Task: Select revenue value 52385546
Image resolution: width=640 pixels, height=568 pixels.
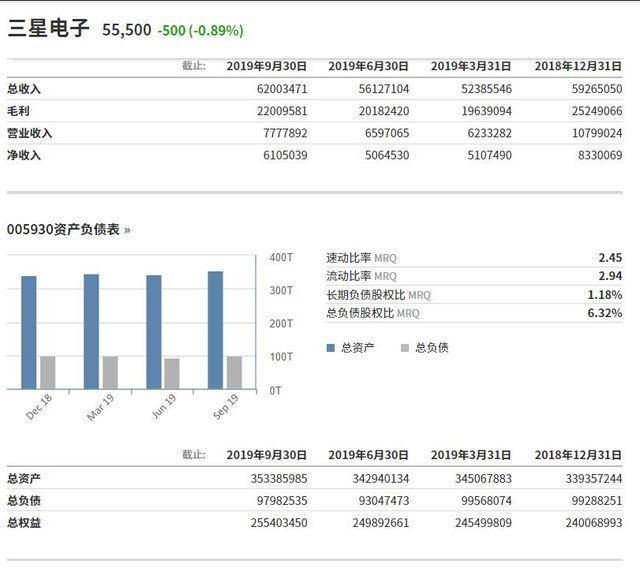Action: [486, 89]
